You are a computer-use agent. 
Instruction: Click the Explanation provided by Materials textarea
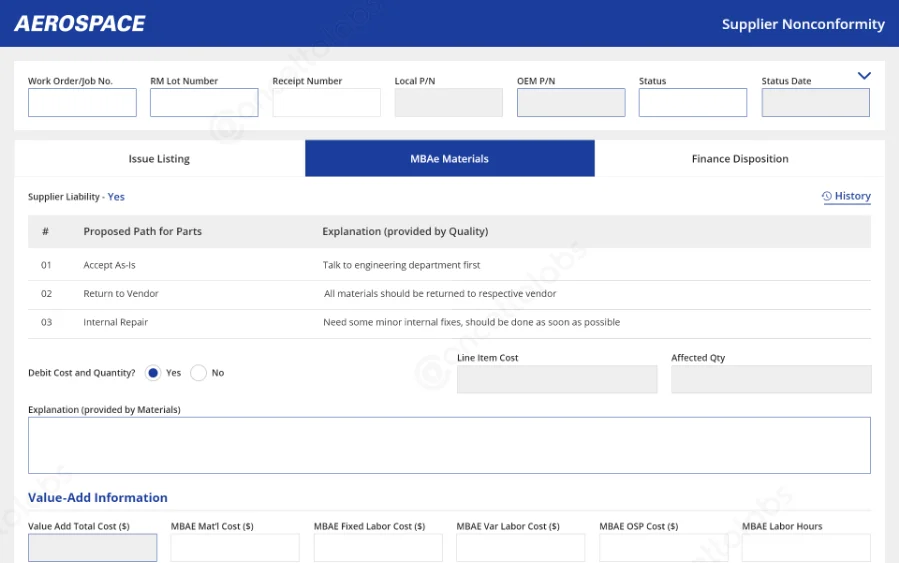click(449, 445)
